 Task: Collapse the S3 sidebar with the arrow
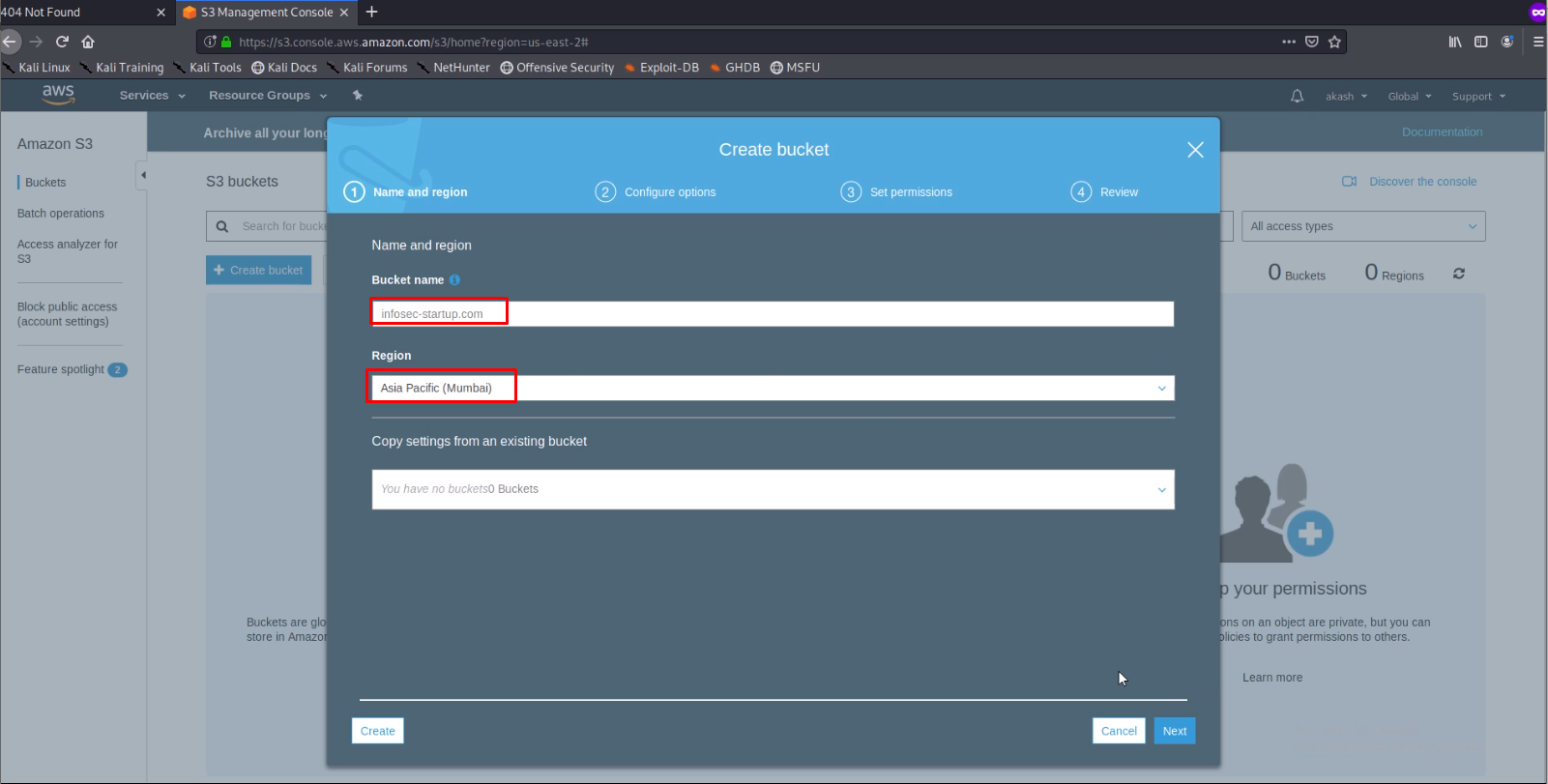pos(143,175)
